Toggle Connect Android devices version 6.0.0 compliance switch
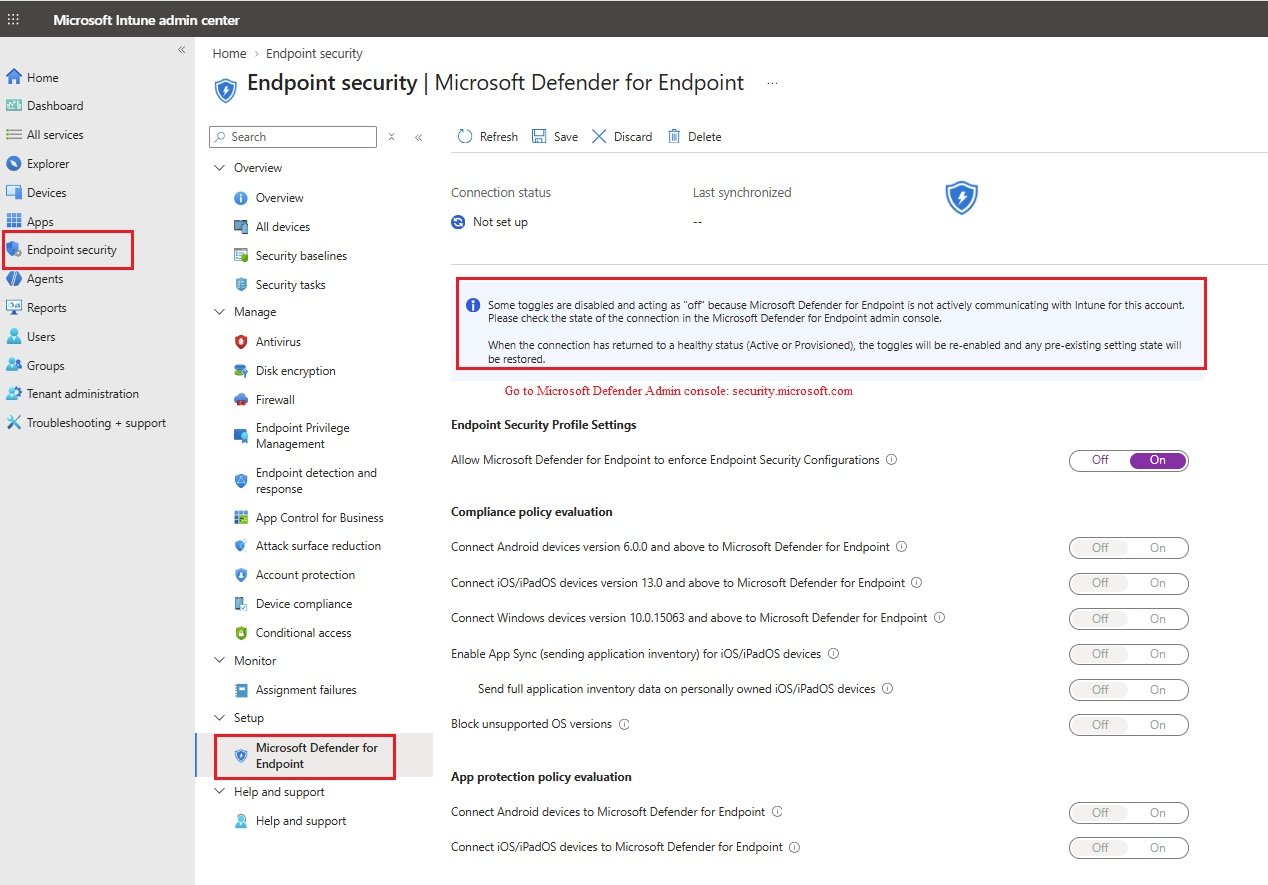 pos(1129,548)
